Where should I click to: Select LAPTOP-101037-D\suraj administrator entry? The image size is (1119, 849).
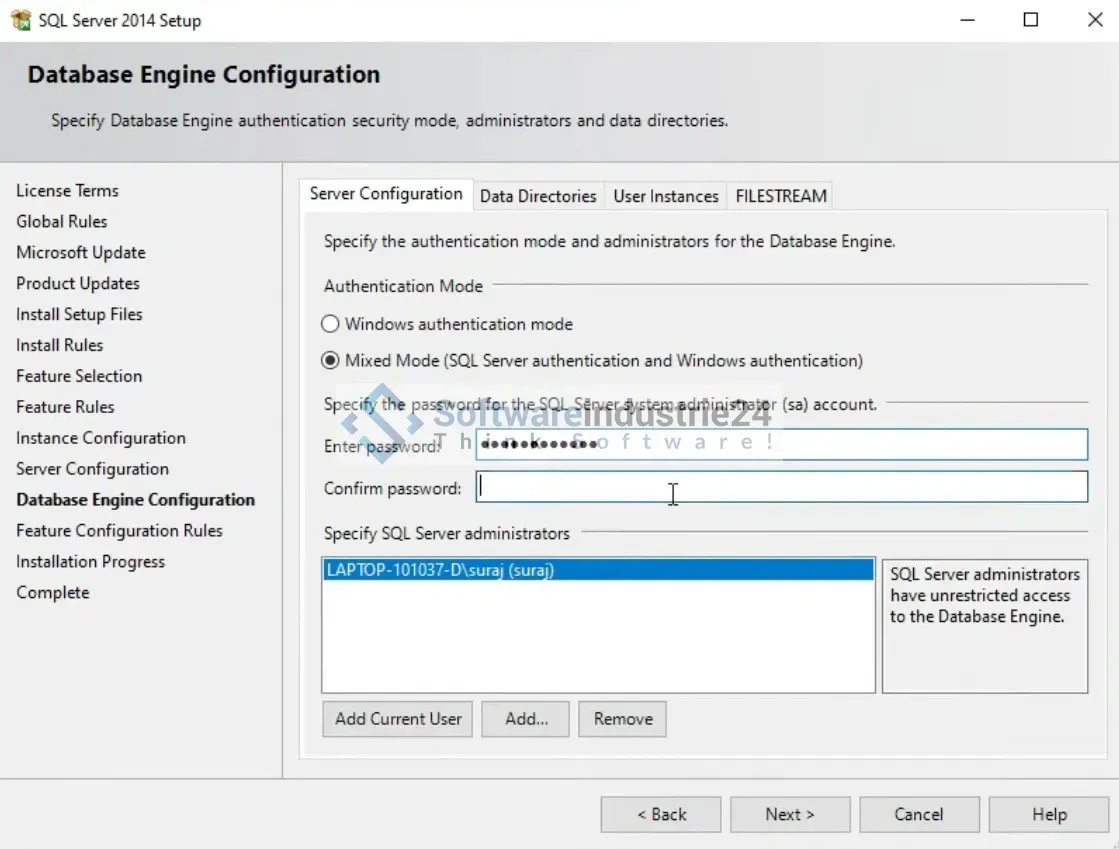598,570
